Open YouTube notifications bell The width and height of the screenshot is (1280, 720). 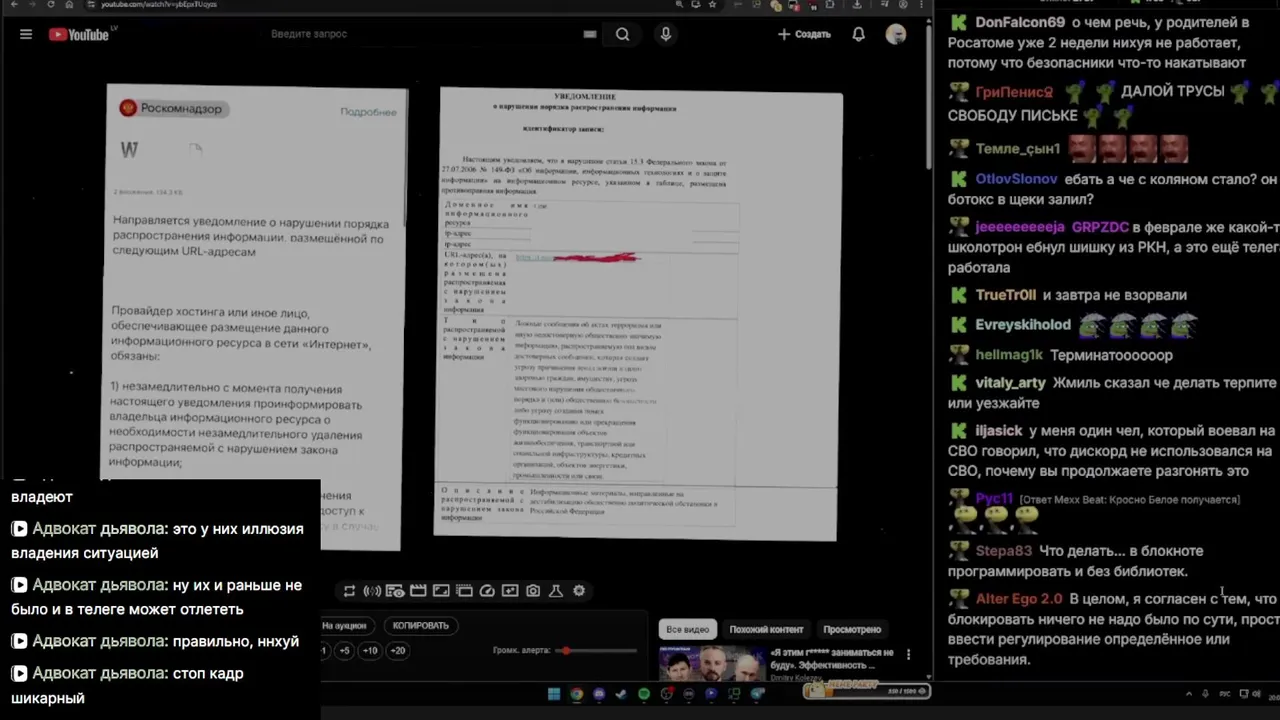pos(858,34)
